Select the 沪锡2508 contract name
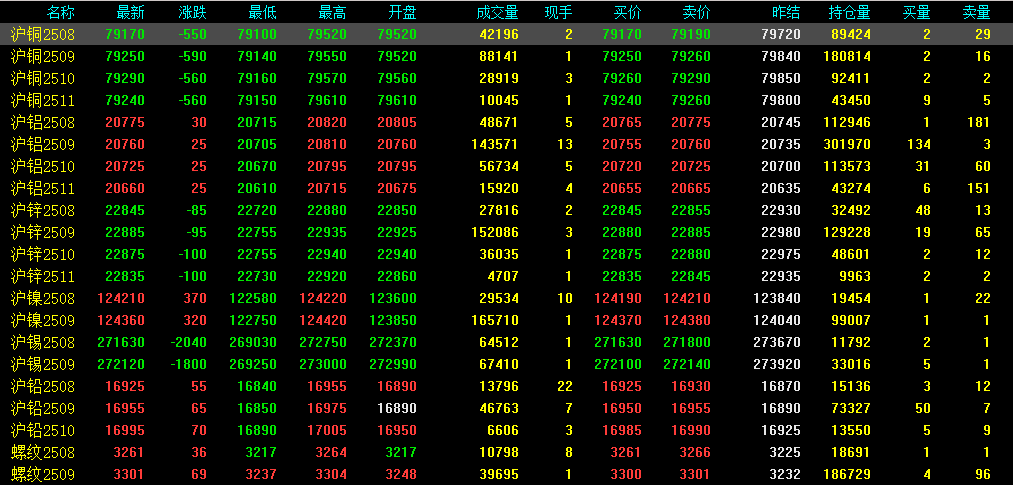This screenshot has width=1013, height=485. tap(43, 342)
